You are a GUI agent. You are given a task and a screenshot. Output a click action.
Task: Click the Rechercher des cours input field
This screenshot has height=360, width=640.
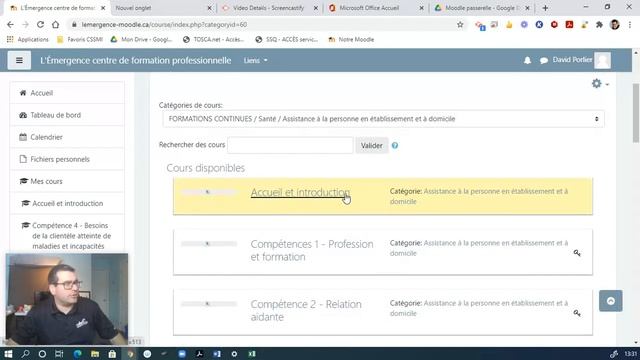coord(290,145)
